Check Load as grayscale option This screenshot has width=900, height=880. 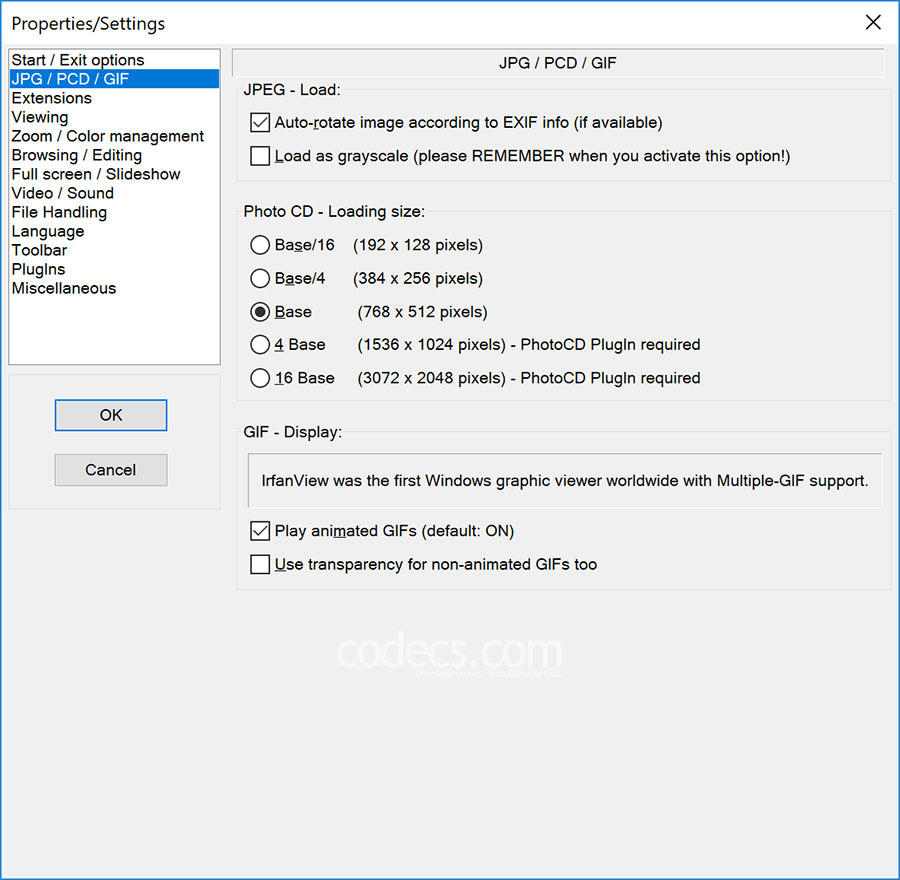coord(260,156)
